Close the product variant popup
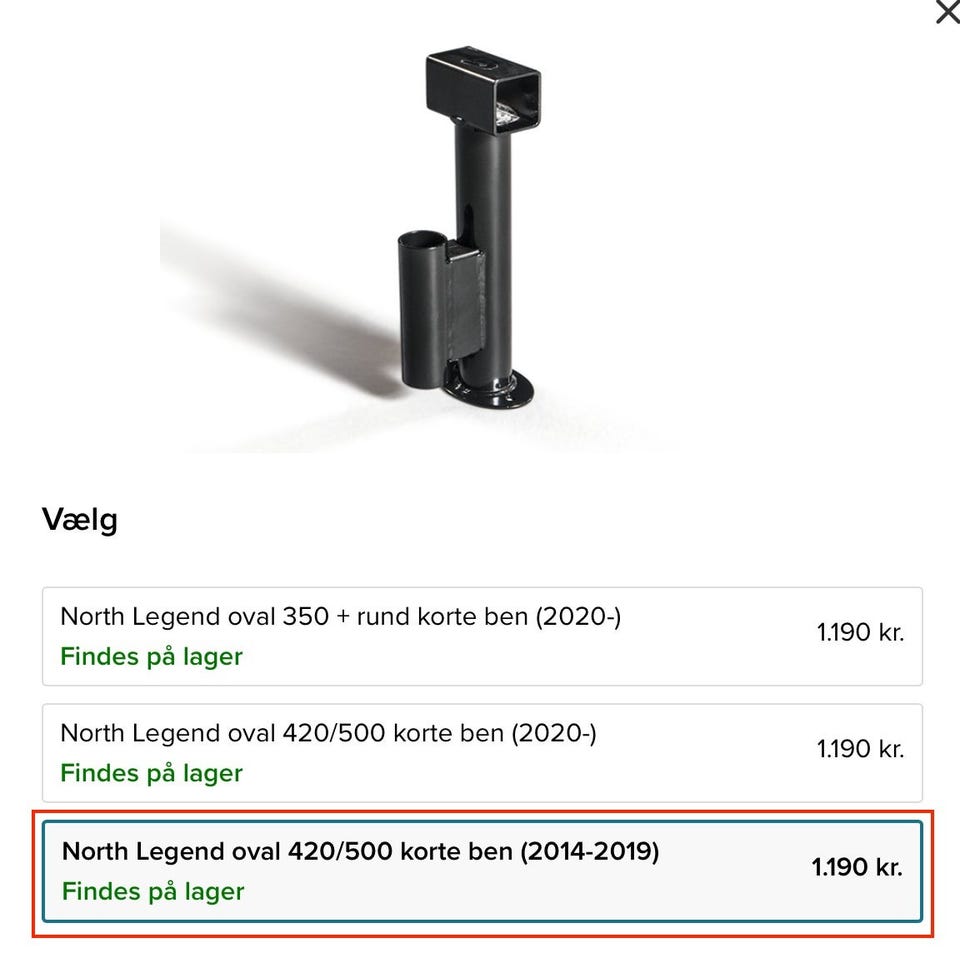The height and width of the screenshot is (958, 960). coord(946,12)
